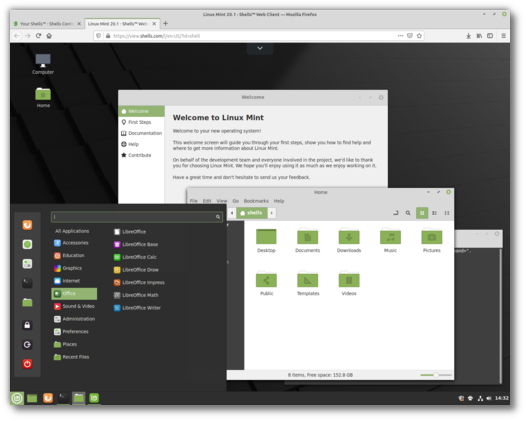Switch file manager to compact view

point(447,213)
